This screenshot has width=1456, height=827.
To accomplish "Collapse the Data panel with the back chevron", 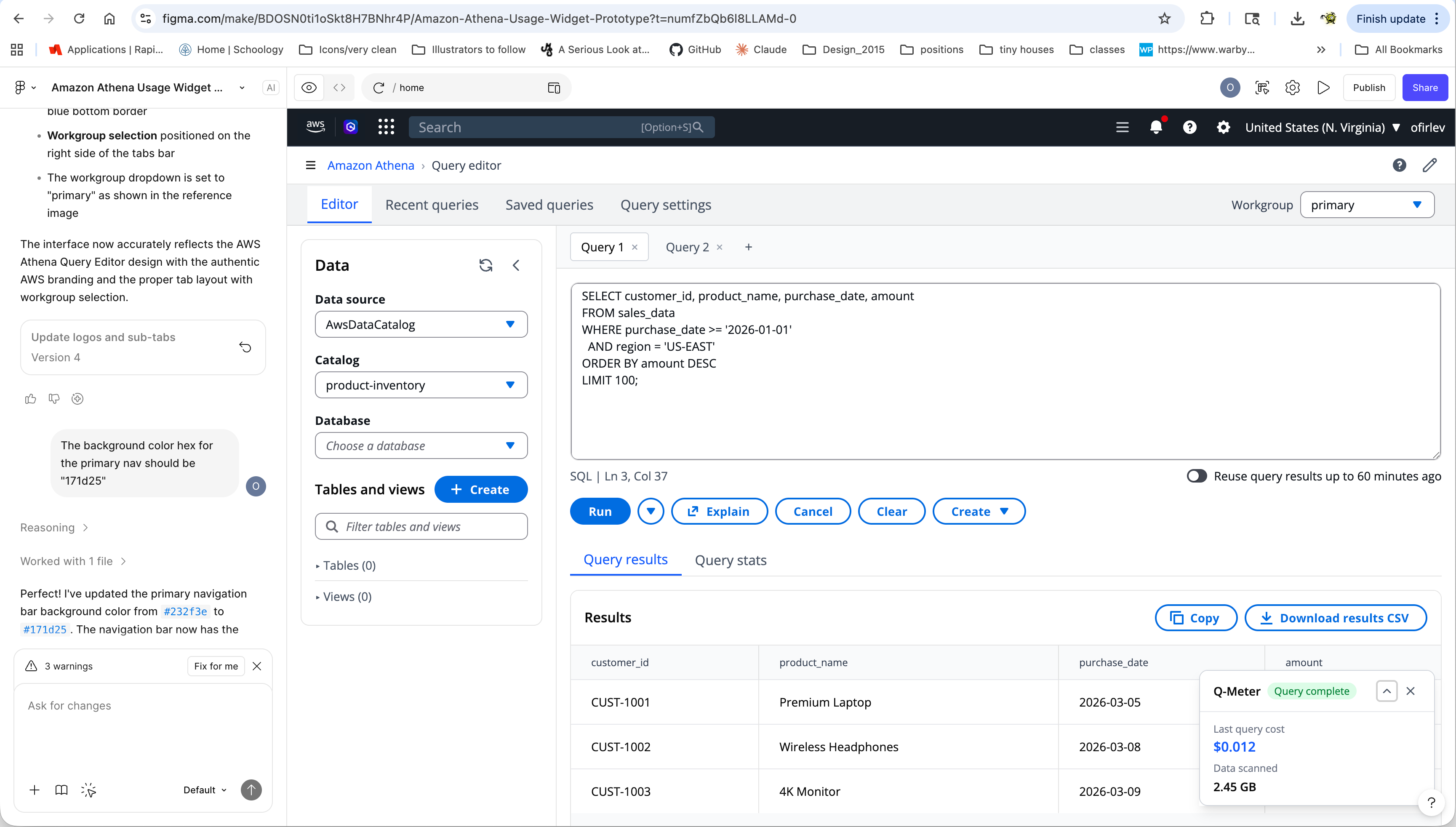I will 516,265.
